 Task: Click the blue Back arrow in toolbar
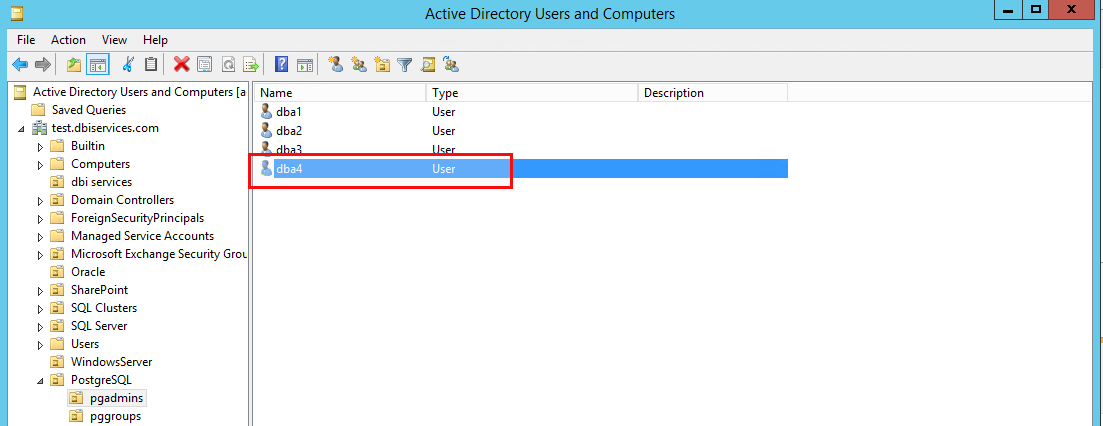[20, 65]
